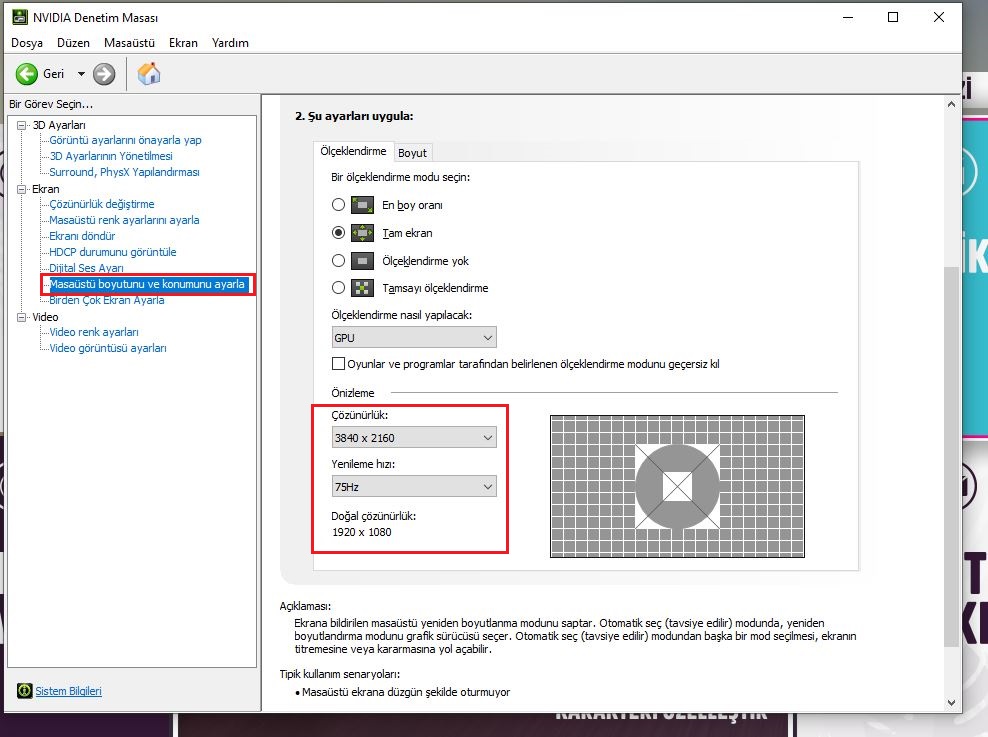Minimize the NVIDIA Denetim Masası window

847,17
